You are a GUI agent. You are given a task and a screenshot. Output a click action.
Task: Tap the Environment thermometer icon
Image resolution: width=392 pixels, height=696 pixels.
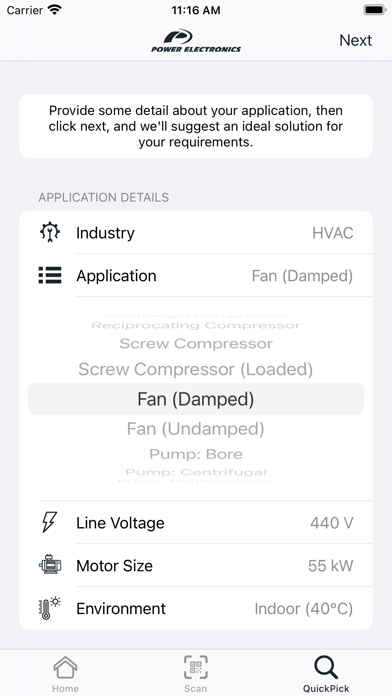tap(50, 608)
